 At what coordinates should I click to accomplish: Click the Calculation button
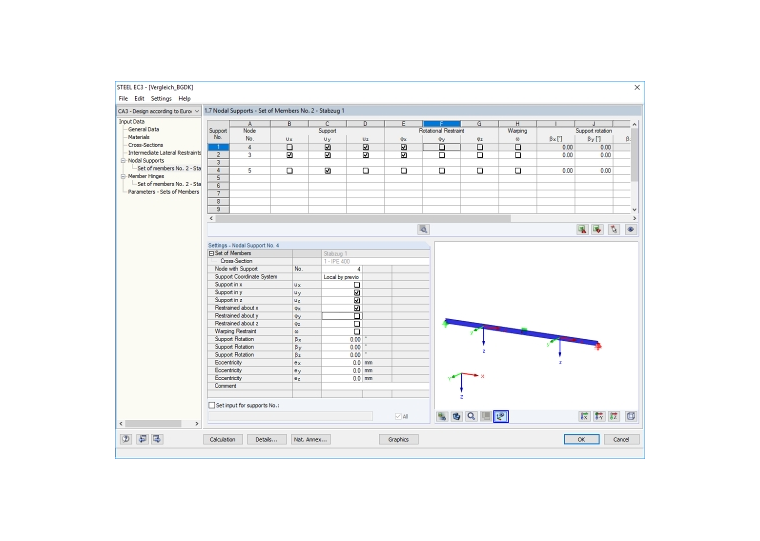(x=222, y=440)
